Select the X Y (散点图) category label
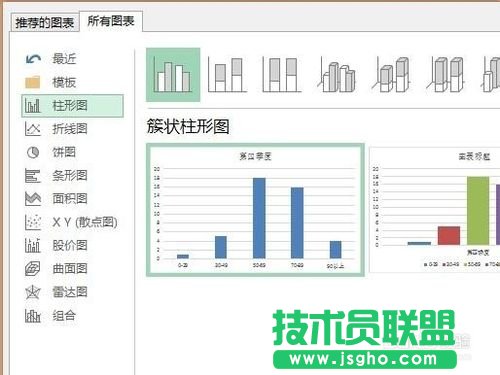 (x=85, y=222)
